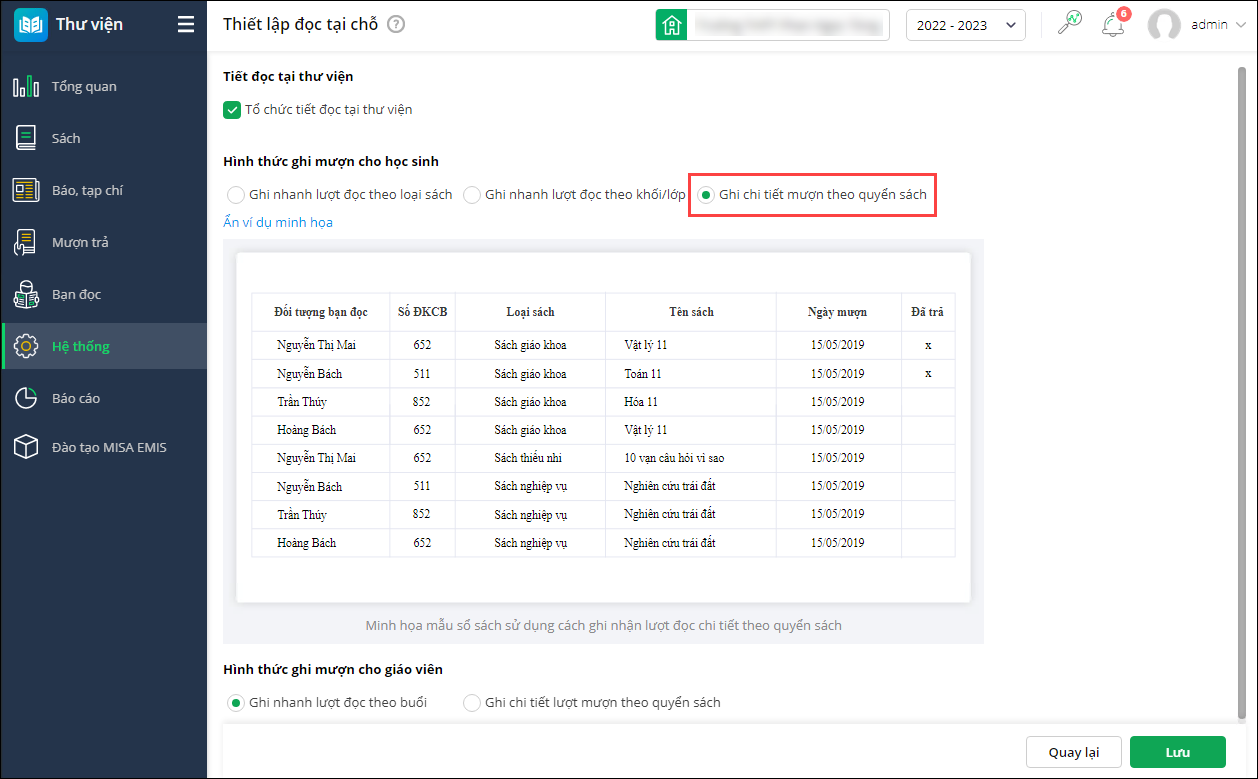1258x779 pixels.
Task: Open the 2022 - 2023 school year dropdown
Action: coord(965,25)
